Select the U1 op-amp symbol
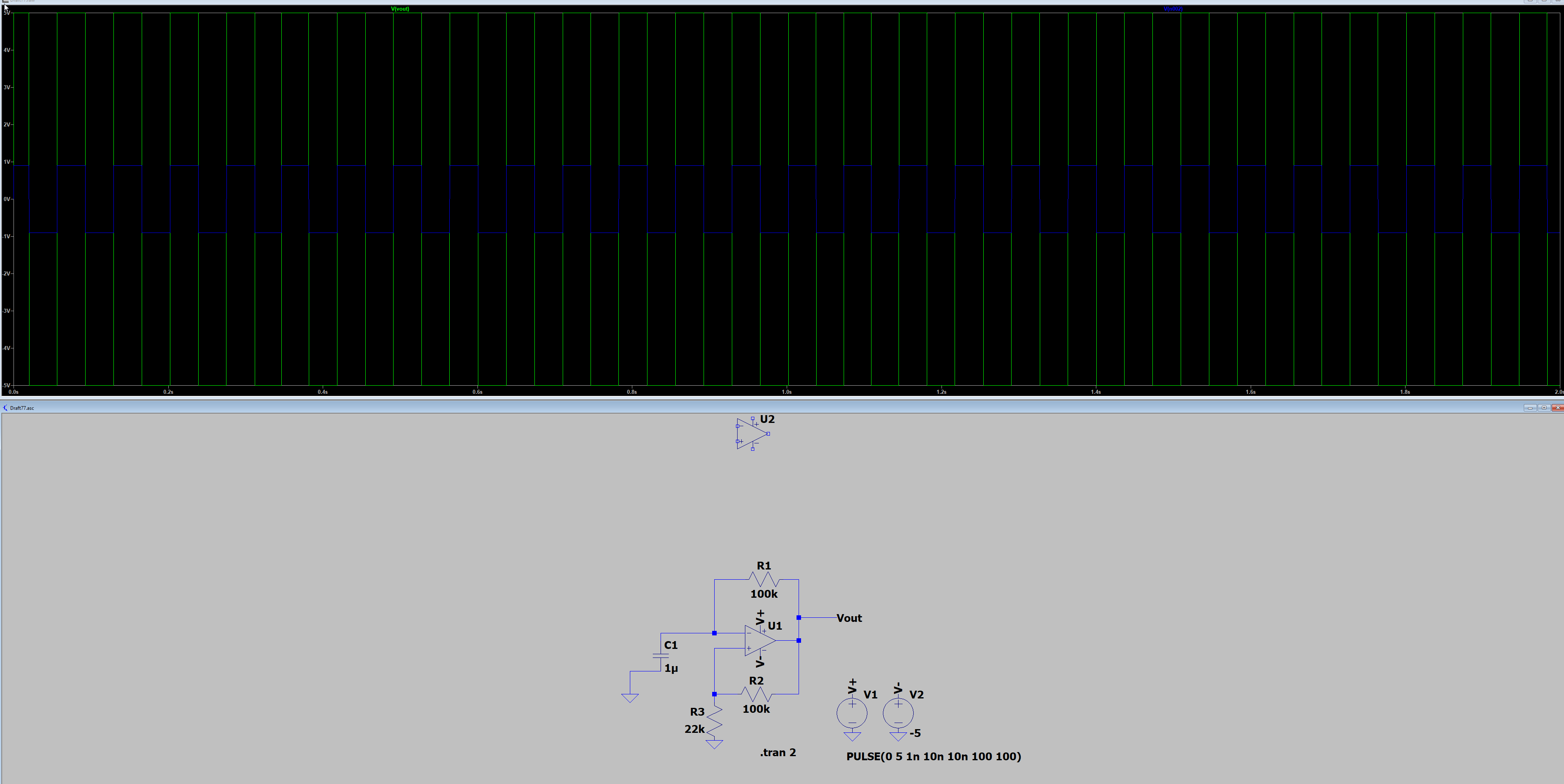The height and width of the screenshot is (784, 1564). (760, 641)
